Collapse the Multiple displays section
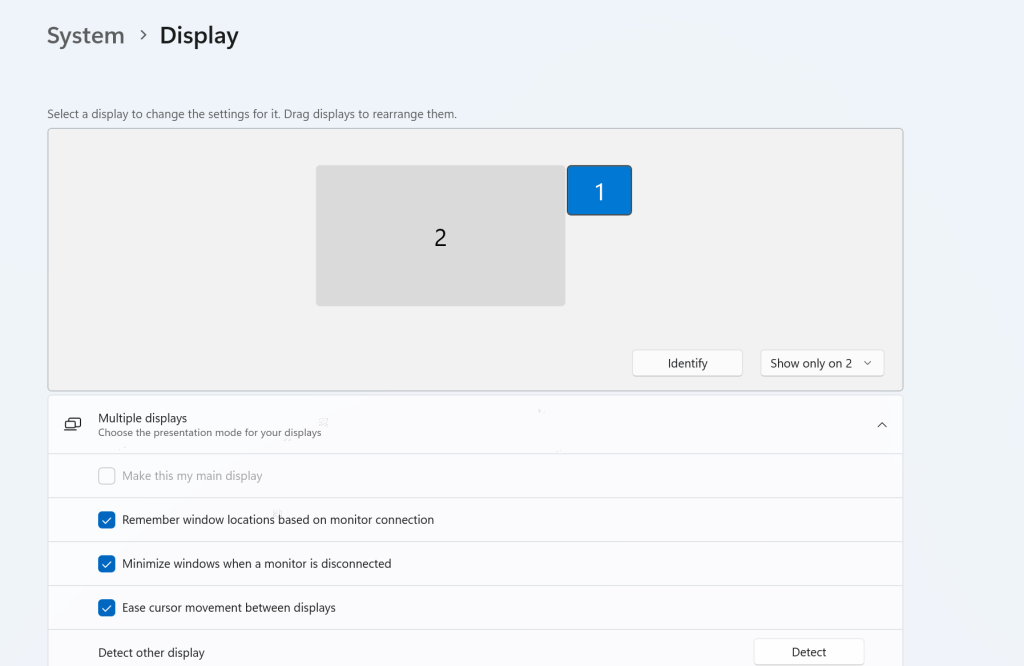Screen dimensions: 1024x666 [882, 425]
